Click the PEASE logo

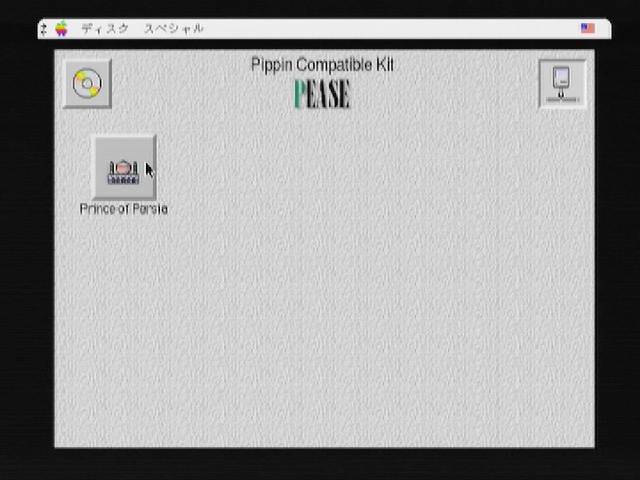click(322, 94)
